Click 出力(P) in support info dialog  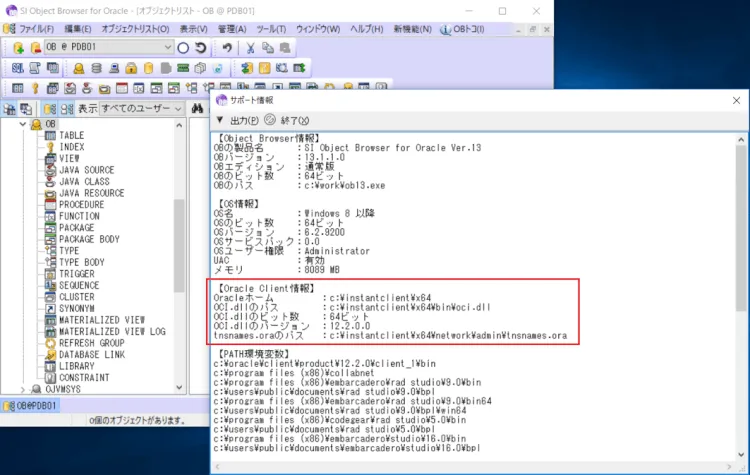(x=244, y=121)
